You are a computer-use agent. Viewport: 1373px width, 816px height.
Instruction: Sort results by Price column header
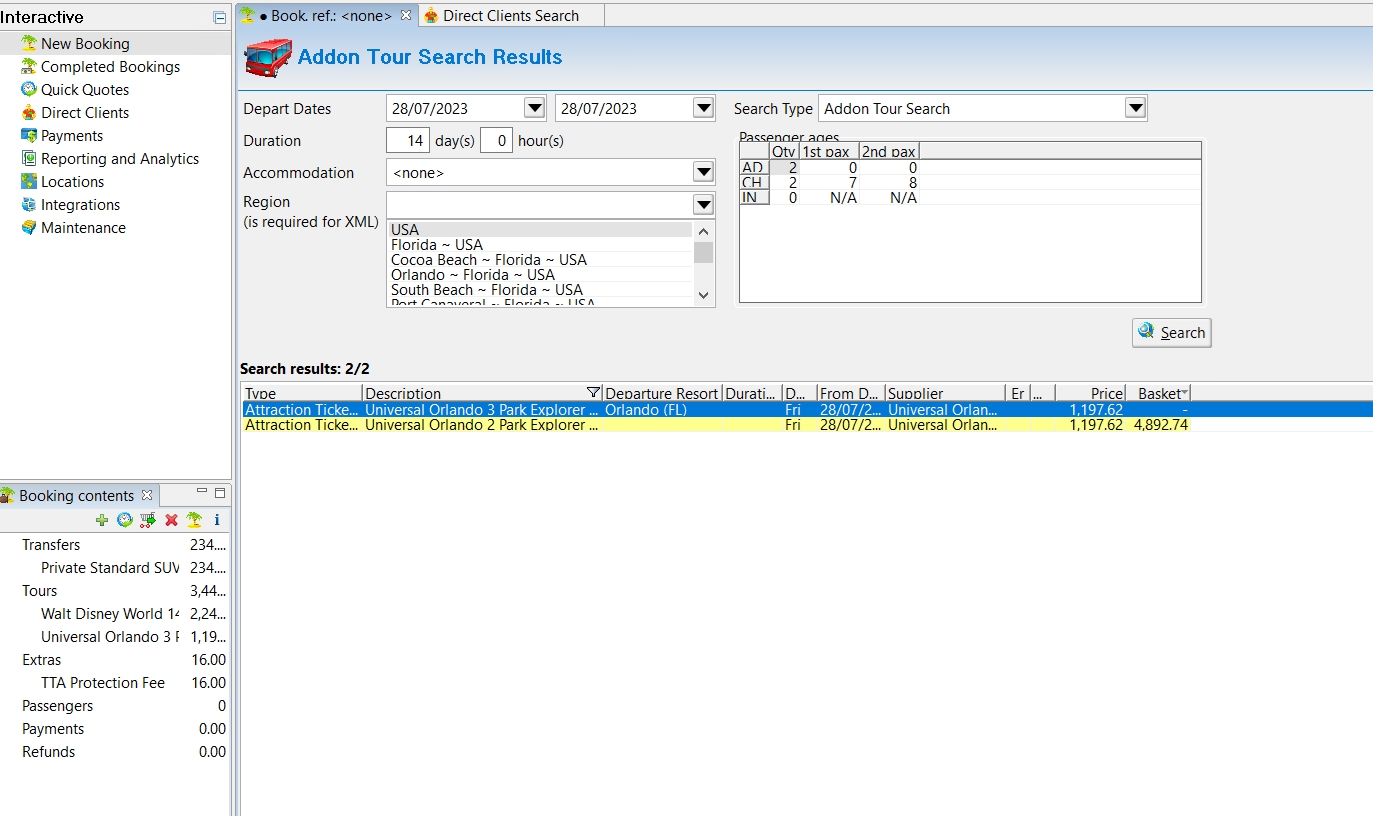(x=1090, y=393)
